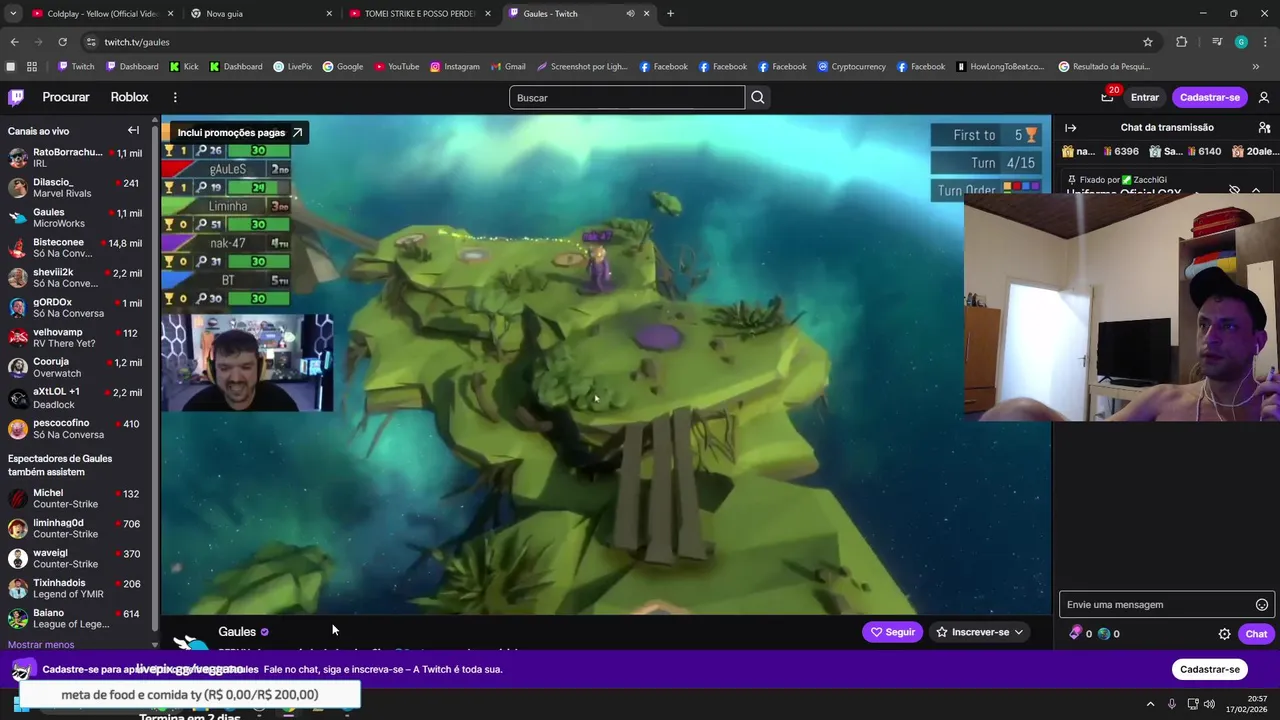Show more bookmarks chevron
The height and width of the screenshot is (720, 1280).
[x=1256, y=67]
